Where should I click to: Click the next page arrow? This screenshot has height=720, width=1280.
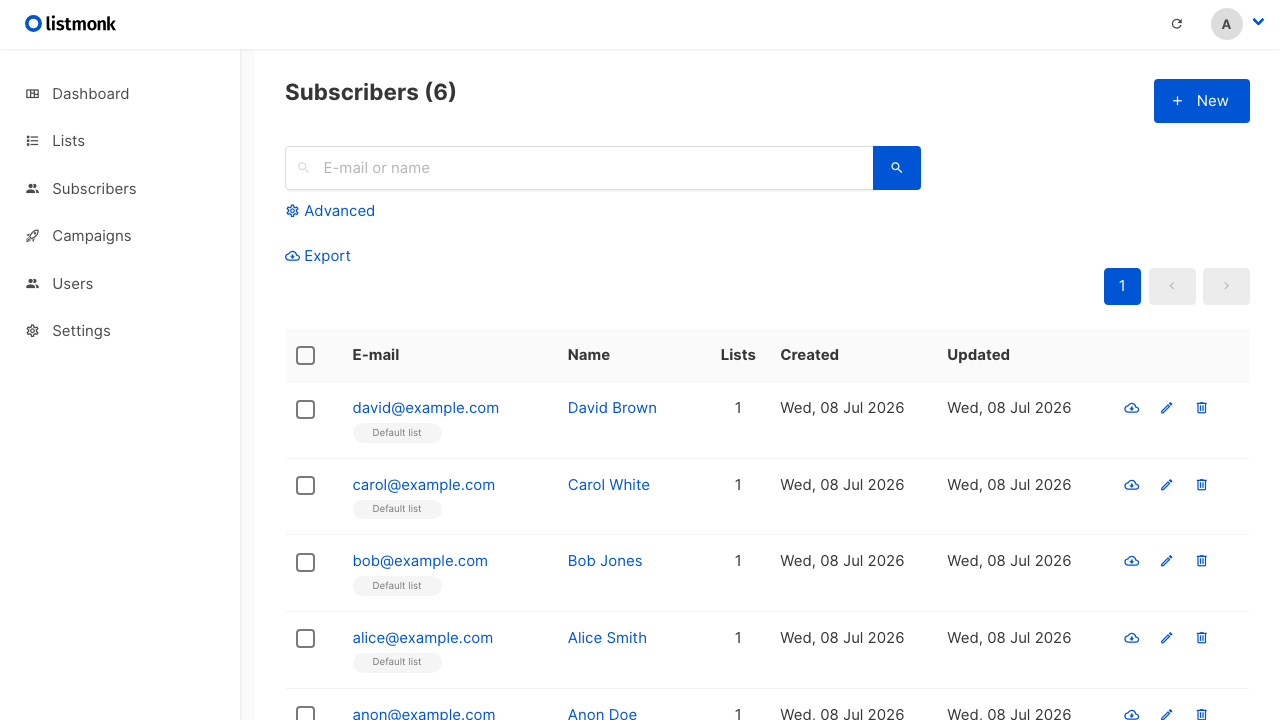point(1226,286)
